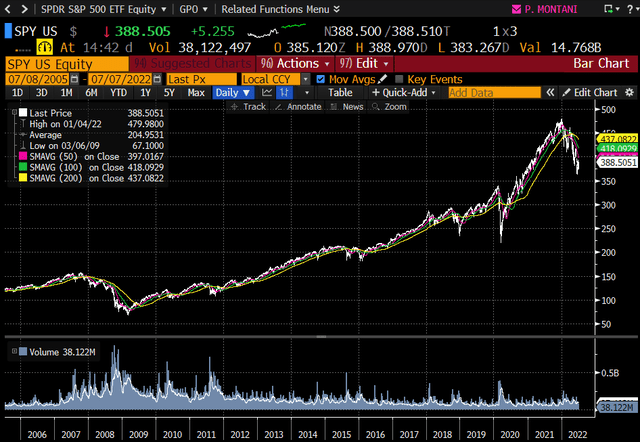Switch to line chart style icon
The height and width of the screenshot is (442, 640).
267,93
